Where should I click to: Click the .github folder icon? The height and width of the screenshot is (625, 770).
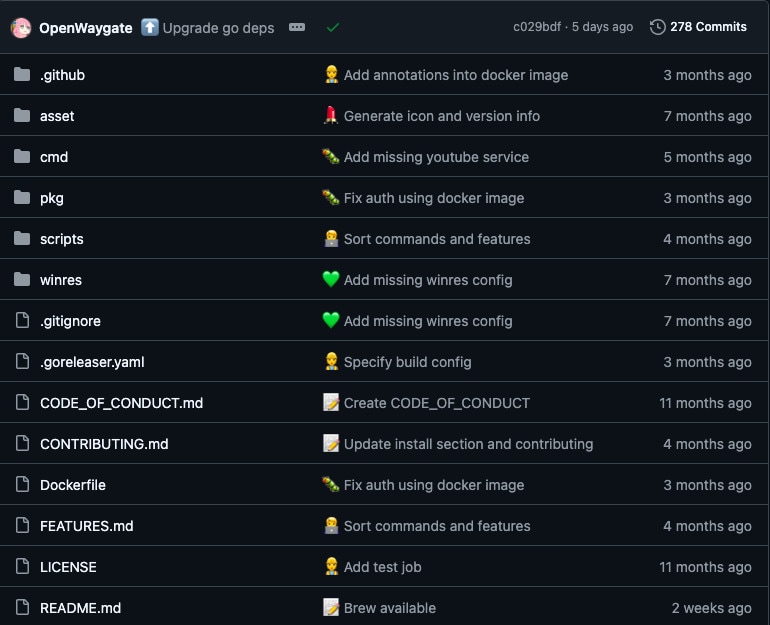22,75
